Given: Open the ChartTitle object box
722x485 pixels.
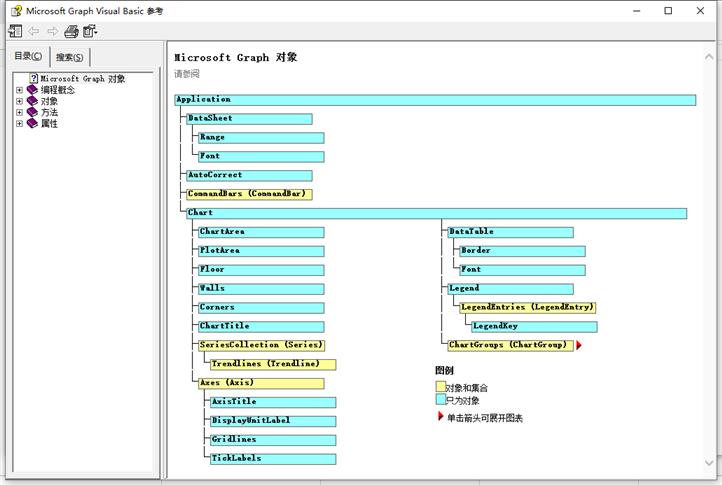Looking at the screenshot, I should tap(261, 327).
